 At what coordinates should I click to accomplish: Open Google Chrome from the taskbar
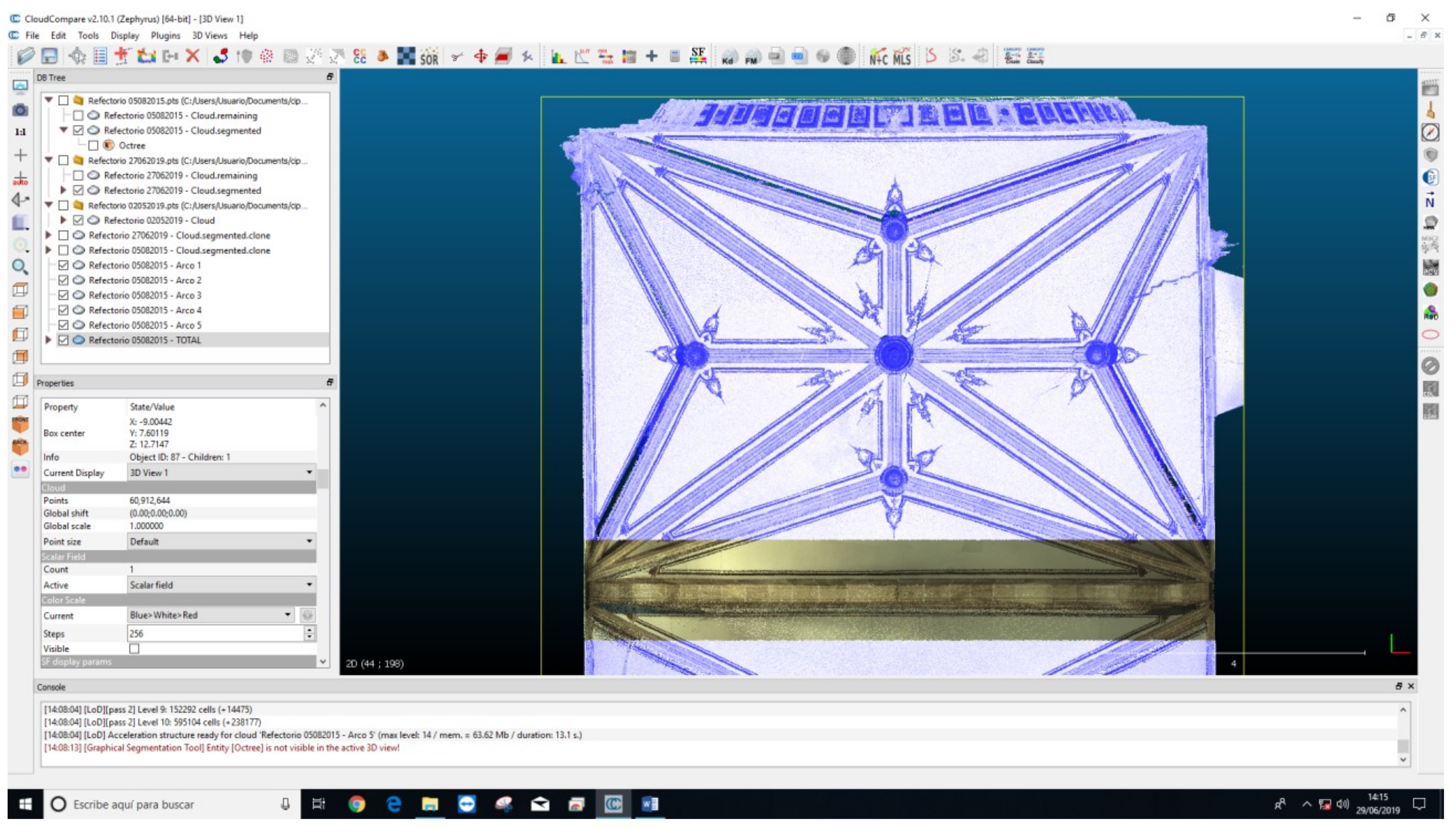click(357, 805)
